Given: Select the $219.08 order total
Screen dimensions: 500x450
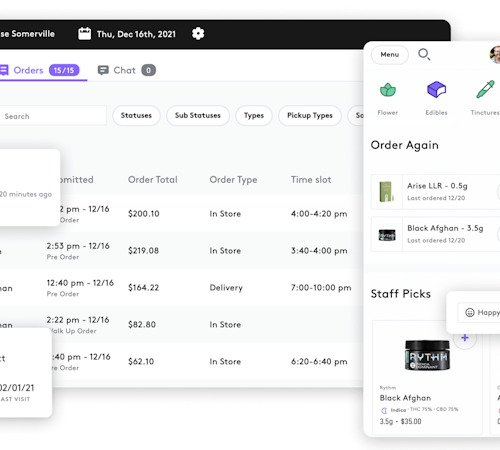Looking at the screenshot, I should tap(144, 251).
